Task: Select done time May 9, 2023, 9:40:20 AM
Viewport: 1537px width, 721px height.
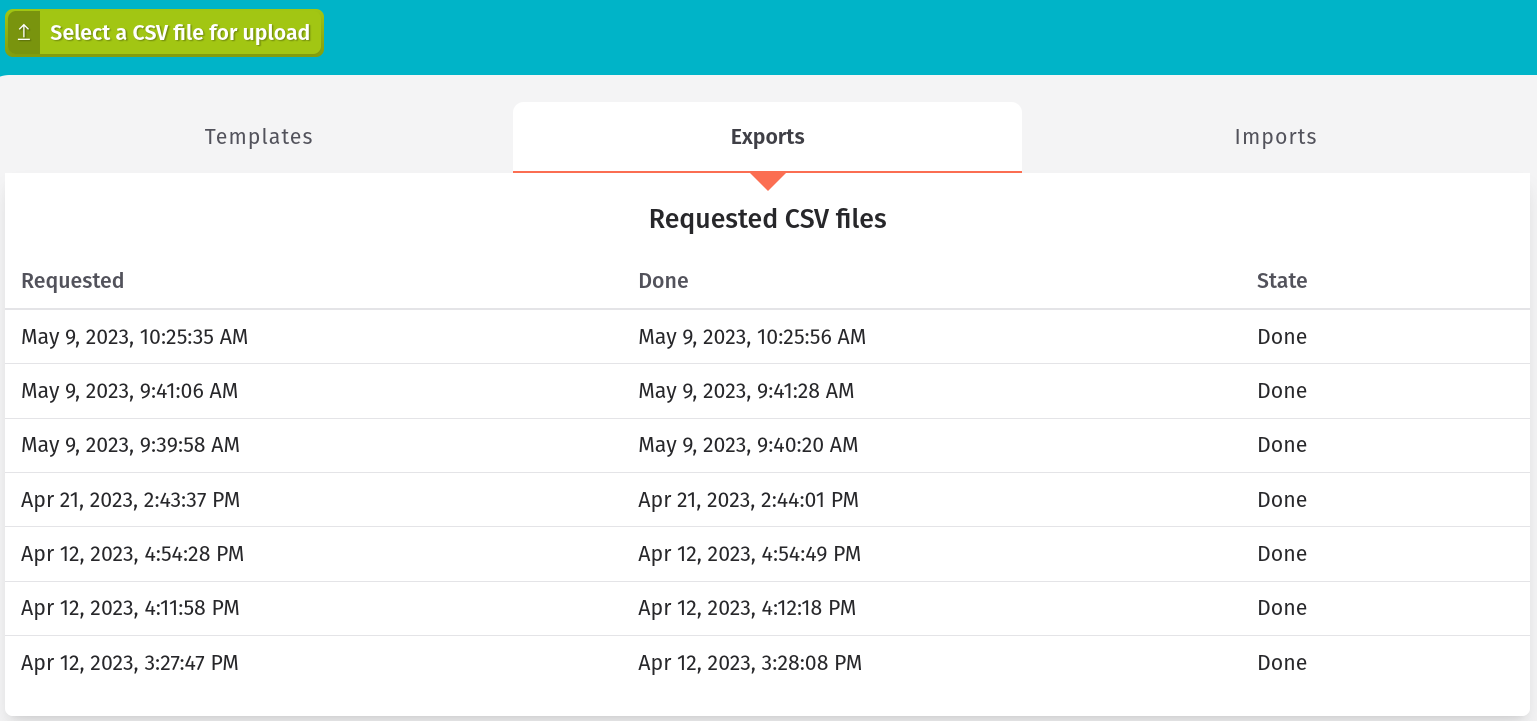Action: pos(748,445)
